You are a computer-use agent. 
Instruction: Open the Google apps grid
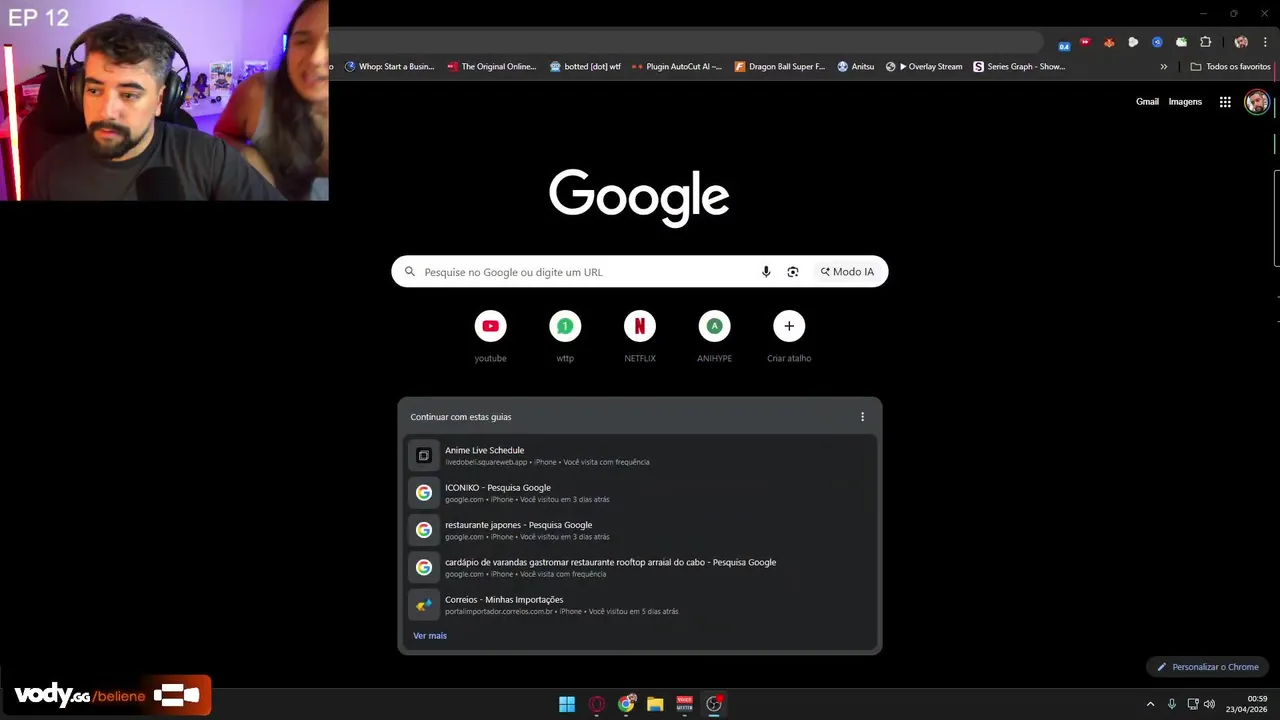tap(1225, 102)
